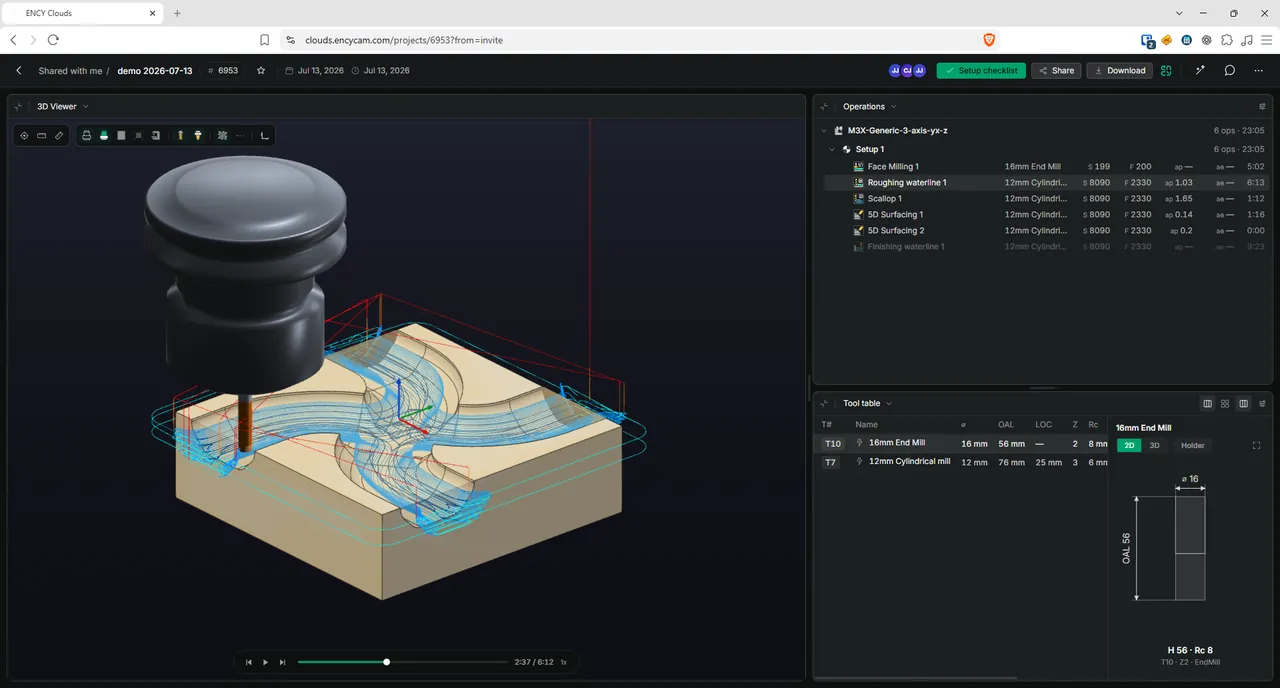Collapse the M3X-Generic-3-axis-yx-z machine node
1280x688 pixels.
[x=824, y=130]
